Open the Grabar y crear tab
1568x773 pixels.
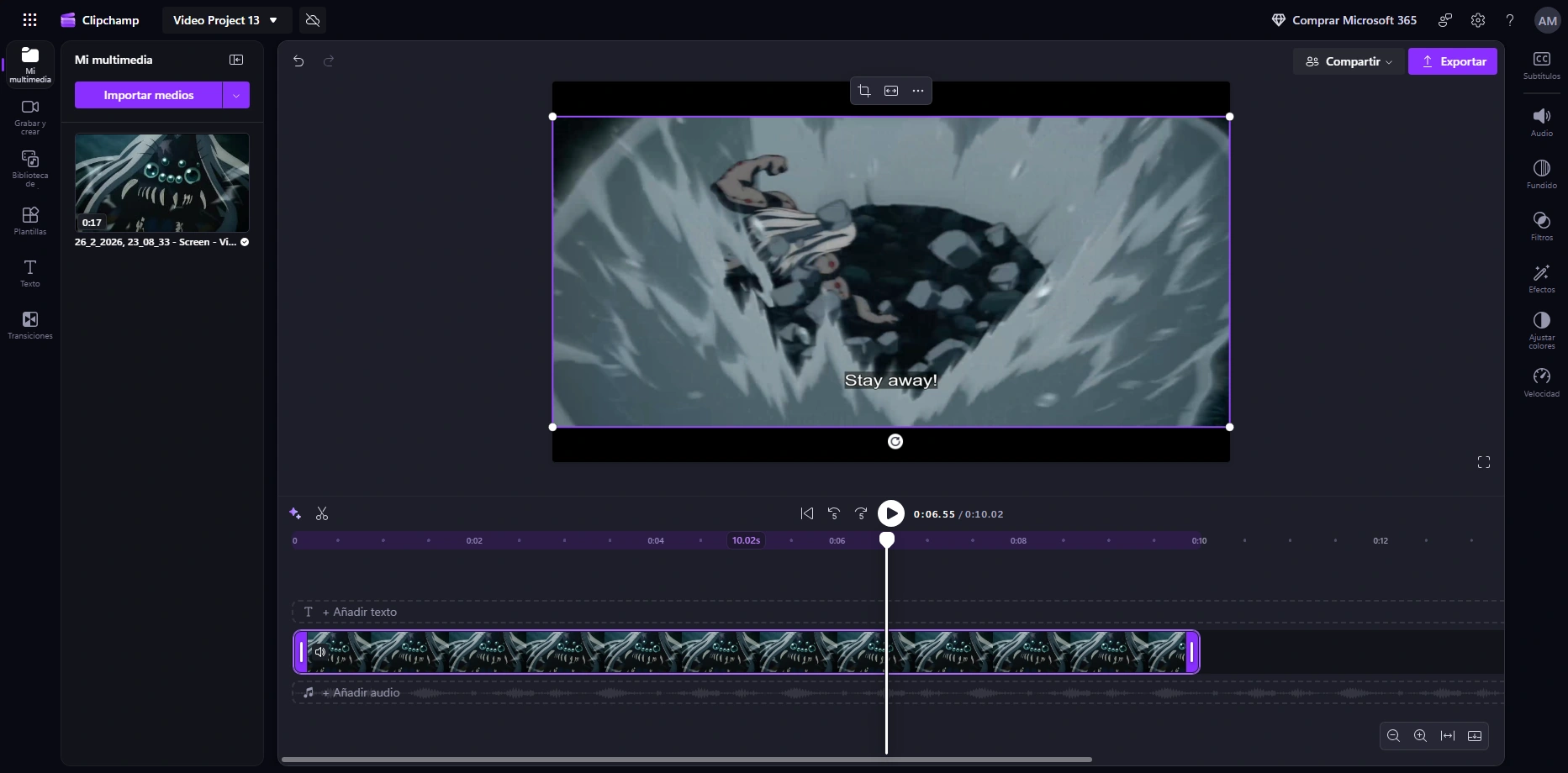click(x=30, y=118)
